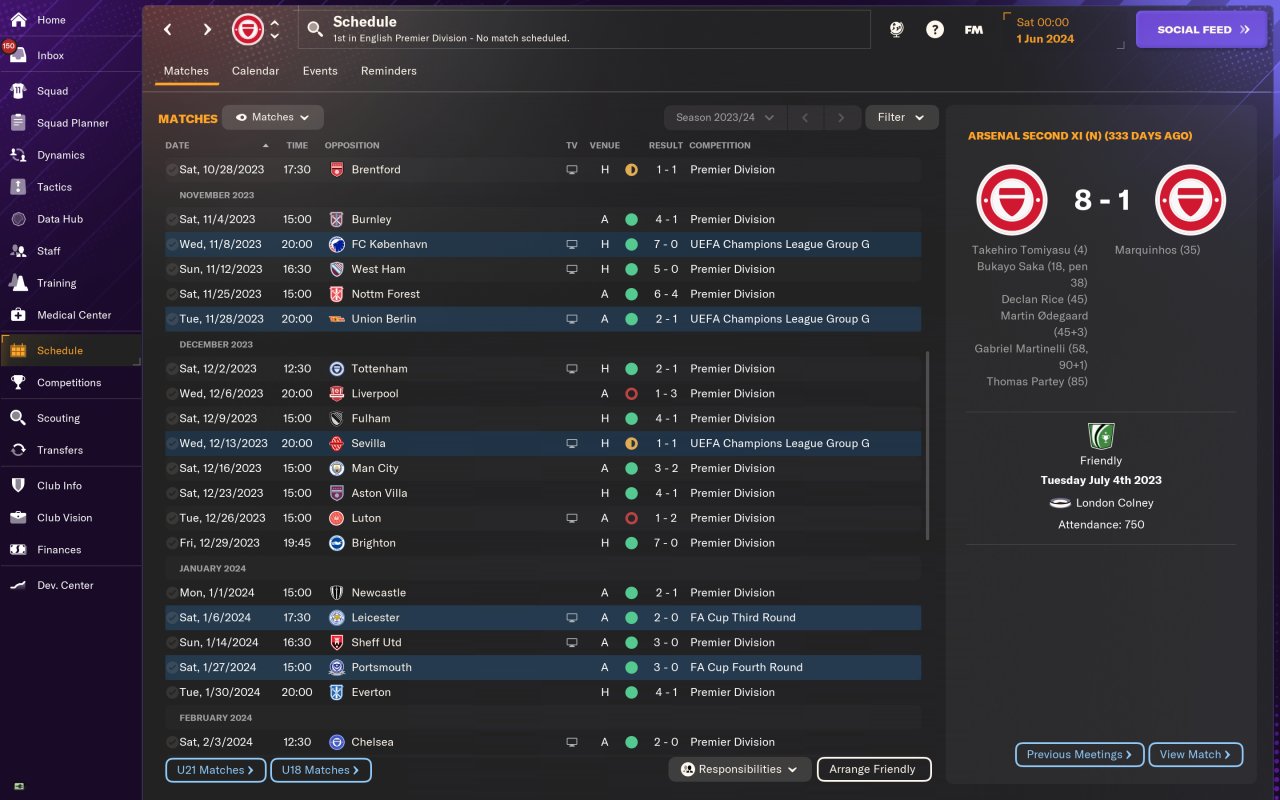Viewport: 1280px width, 800px height.
Task: Open the Transfers arrows icon
Action: 18,450
